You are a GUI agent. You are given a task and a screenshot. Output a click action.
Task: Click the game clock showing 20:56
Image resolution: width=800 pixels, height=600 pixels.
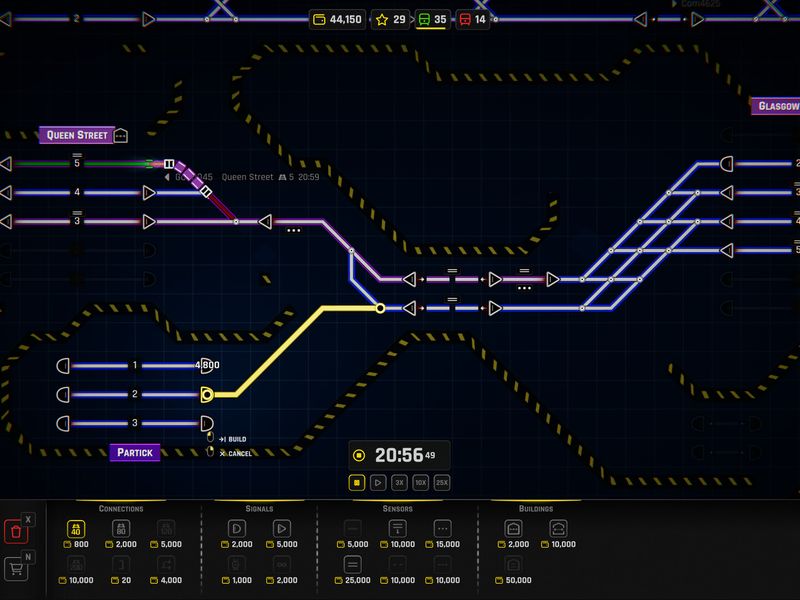399,455
